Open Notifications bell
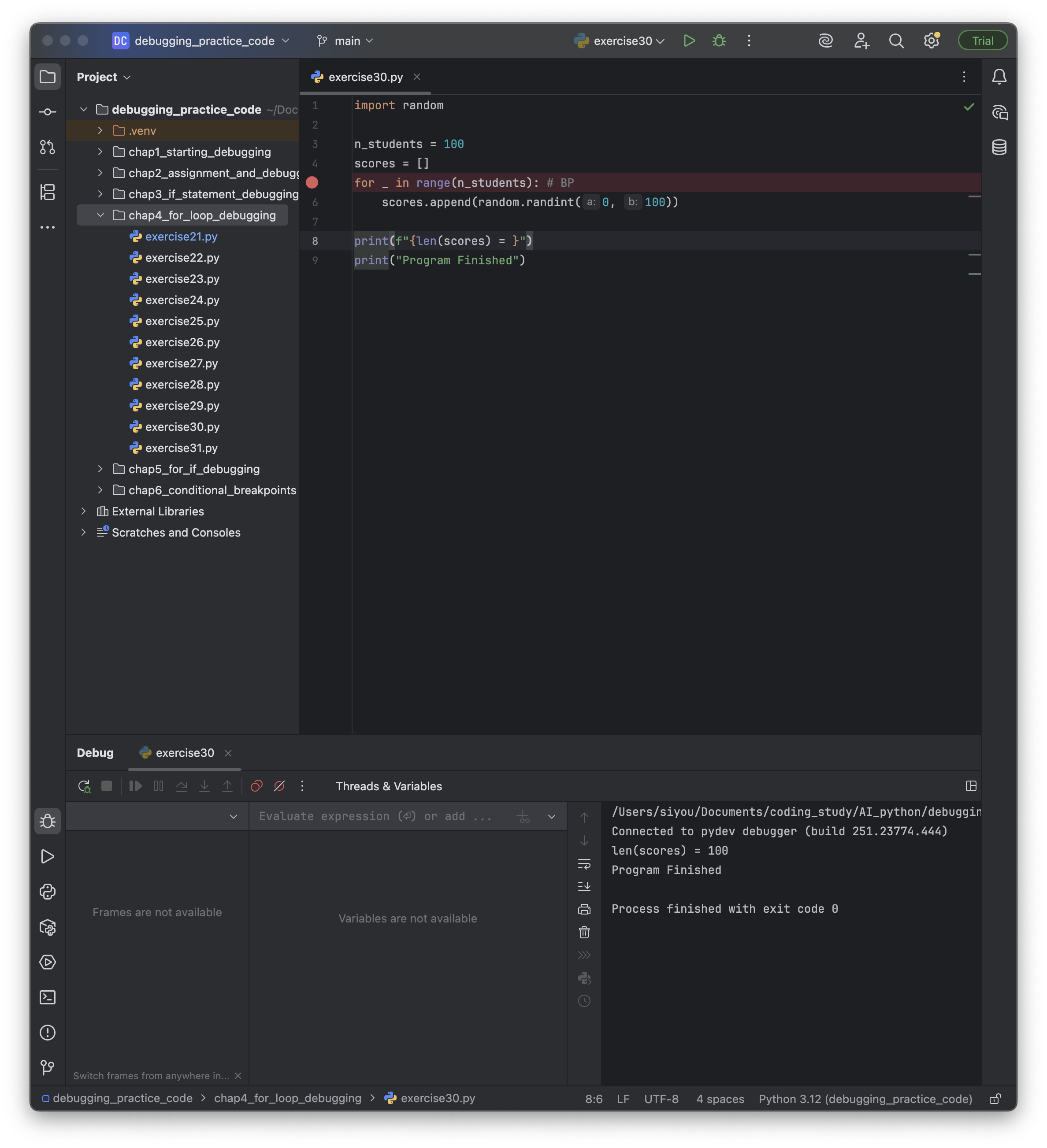1047x1148 pixels. click(x=999, y=77)
